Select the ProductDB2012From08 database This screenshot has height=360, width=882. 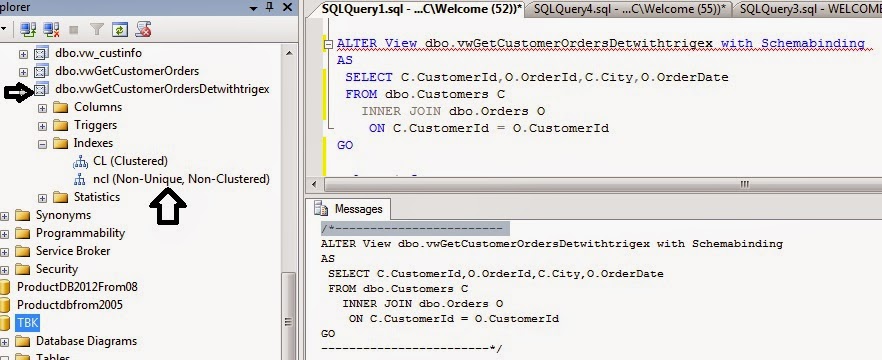pyautogui.click(x=77, y=287)
